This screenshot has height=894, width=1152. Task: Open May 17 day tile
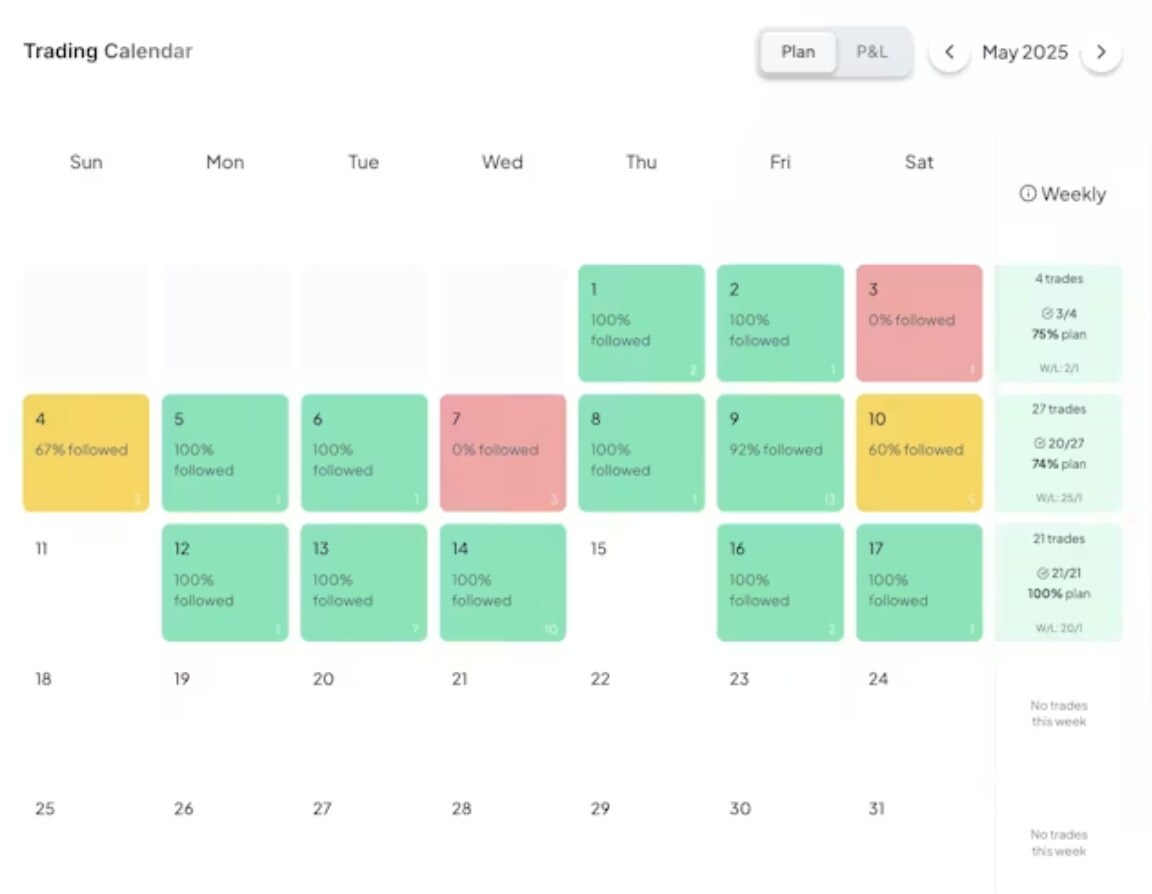[x=919, y=583]
